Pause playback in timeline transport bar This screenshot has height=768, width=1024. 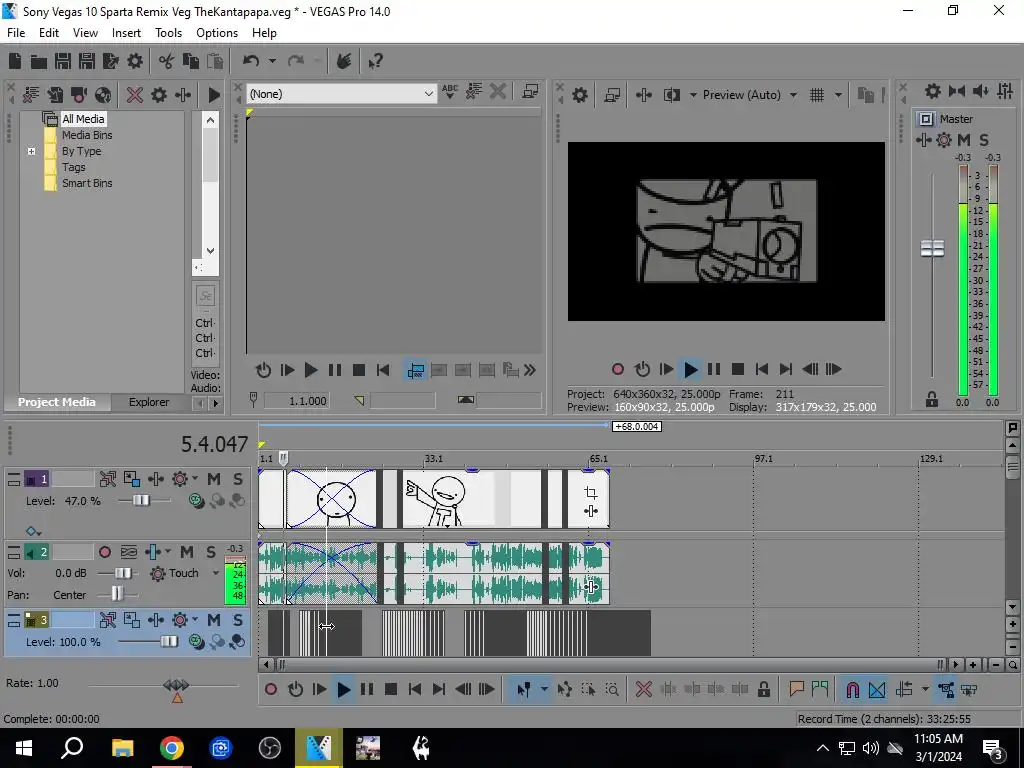(367, 690)
